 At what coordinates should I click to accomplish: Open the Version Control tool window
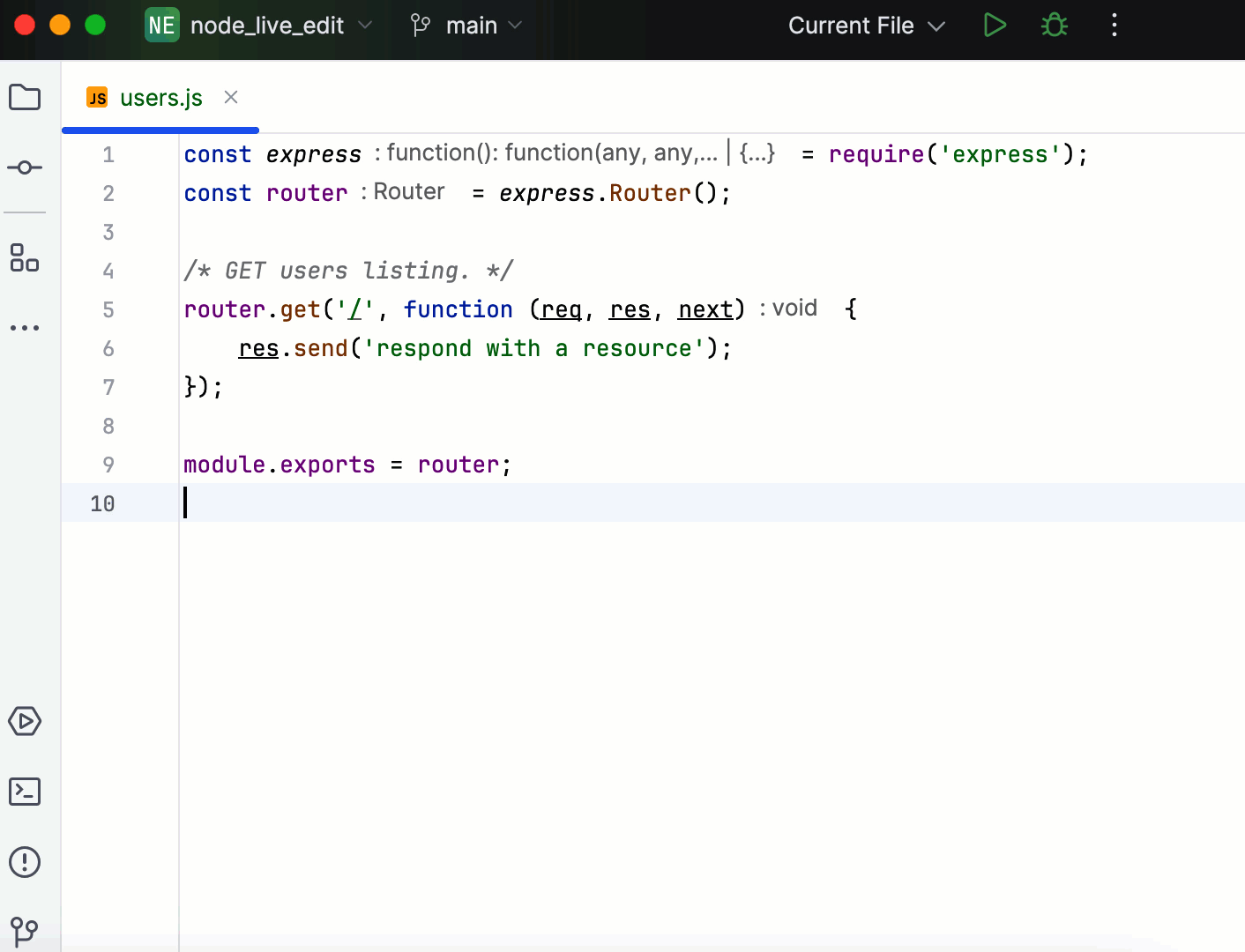pyautogui.click(x=25, y=932)
